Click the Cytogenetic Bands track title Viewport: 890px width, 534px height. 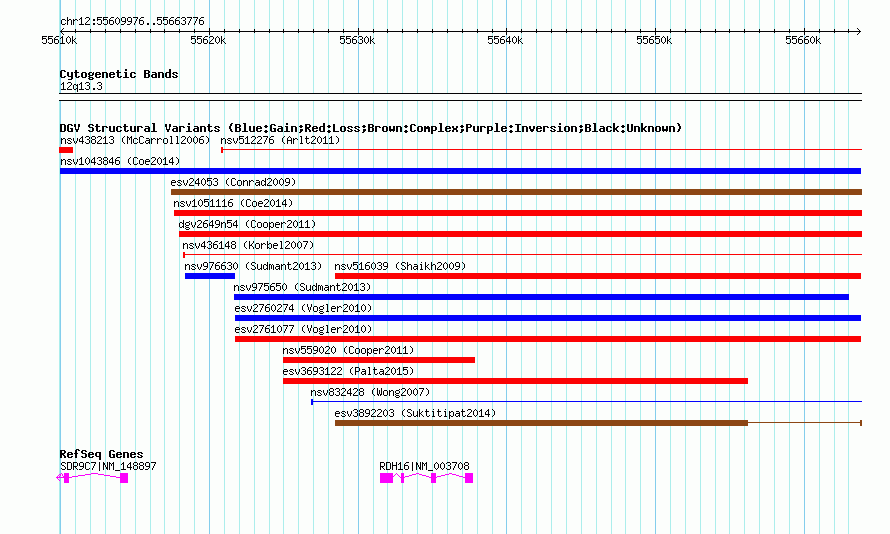(119, 74)
